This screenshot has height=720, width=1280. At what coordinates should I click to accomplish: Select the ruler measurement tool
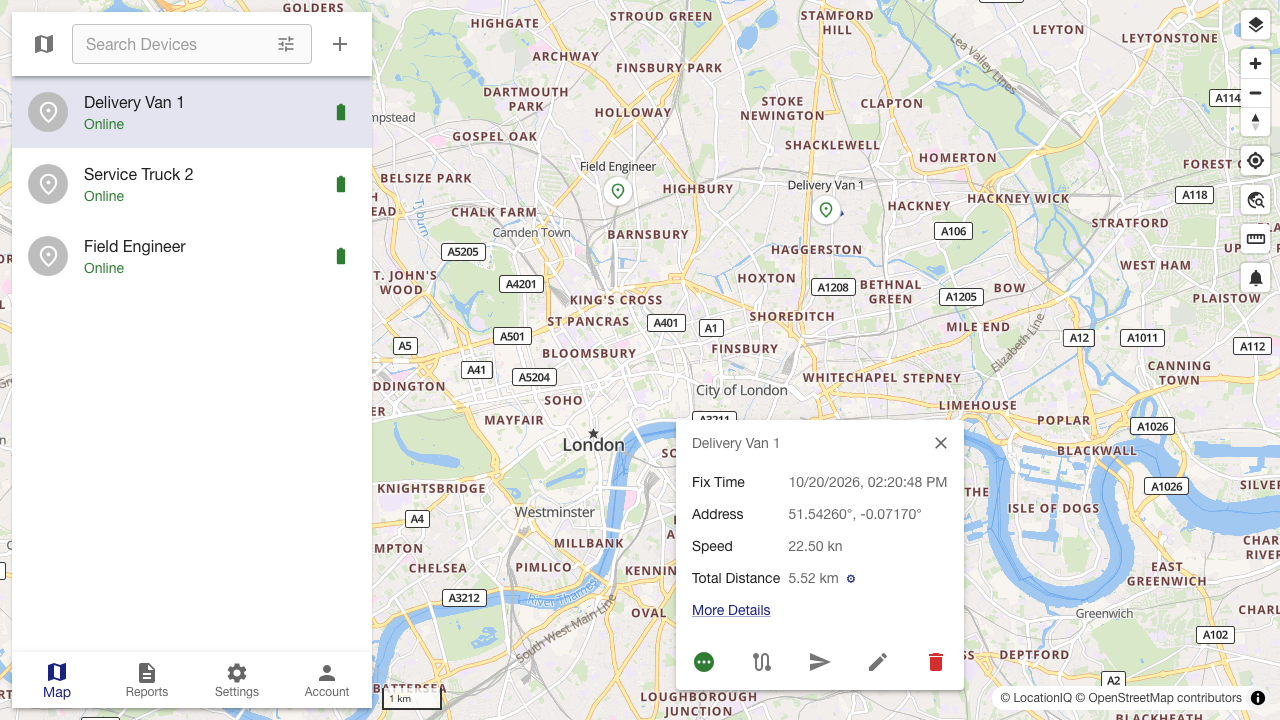pos(1256,239)
